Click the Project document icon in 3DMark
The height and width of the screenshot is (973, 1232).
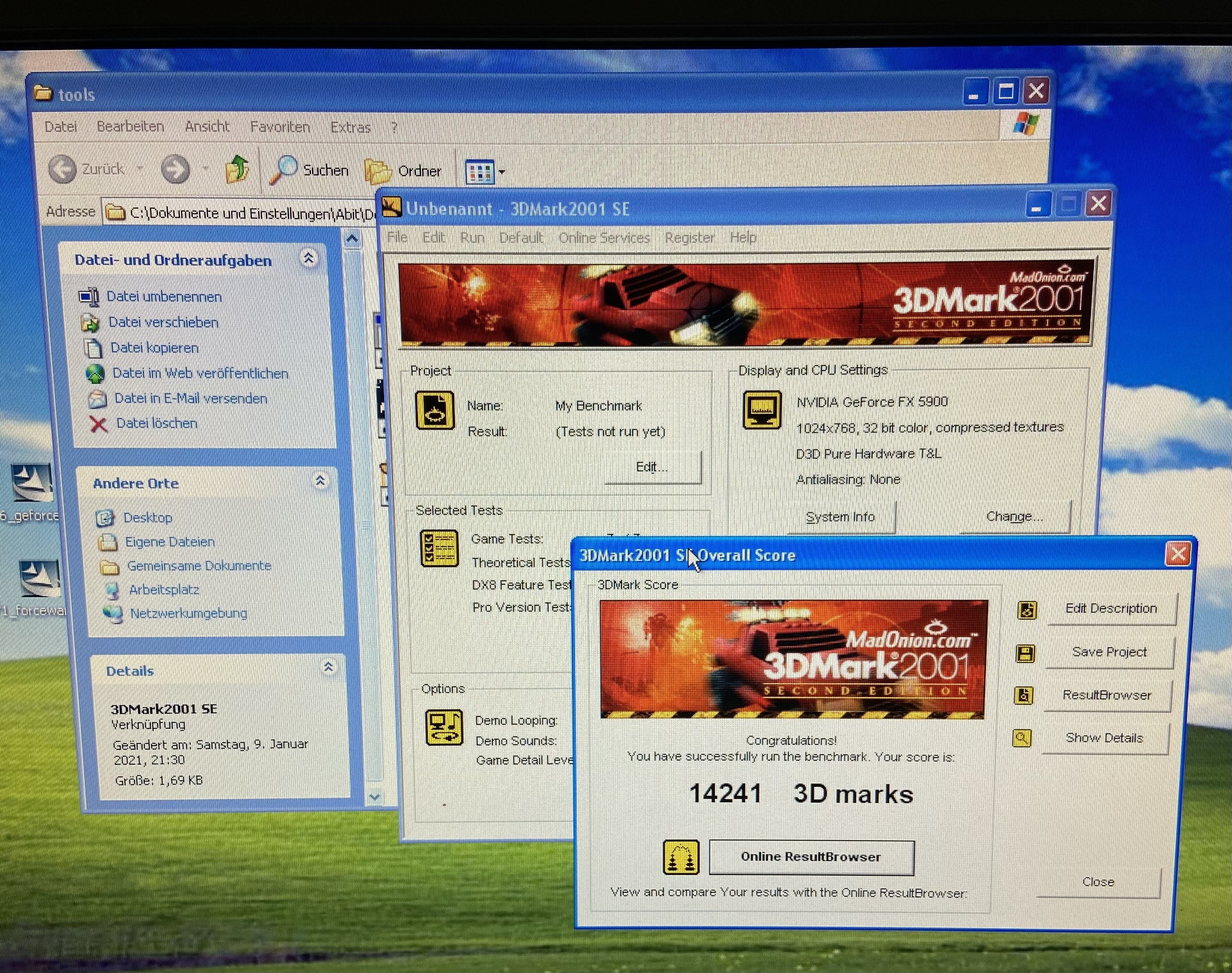click(x=435, y=410)
